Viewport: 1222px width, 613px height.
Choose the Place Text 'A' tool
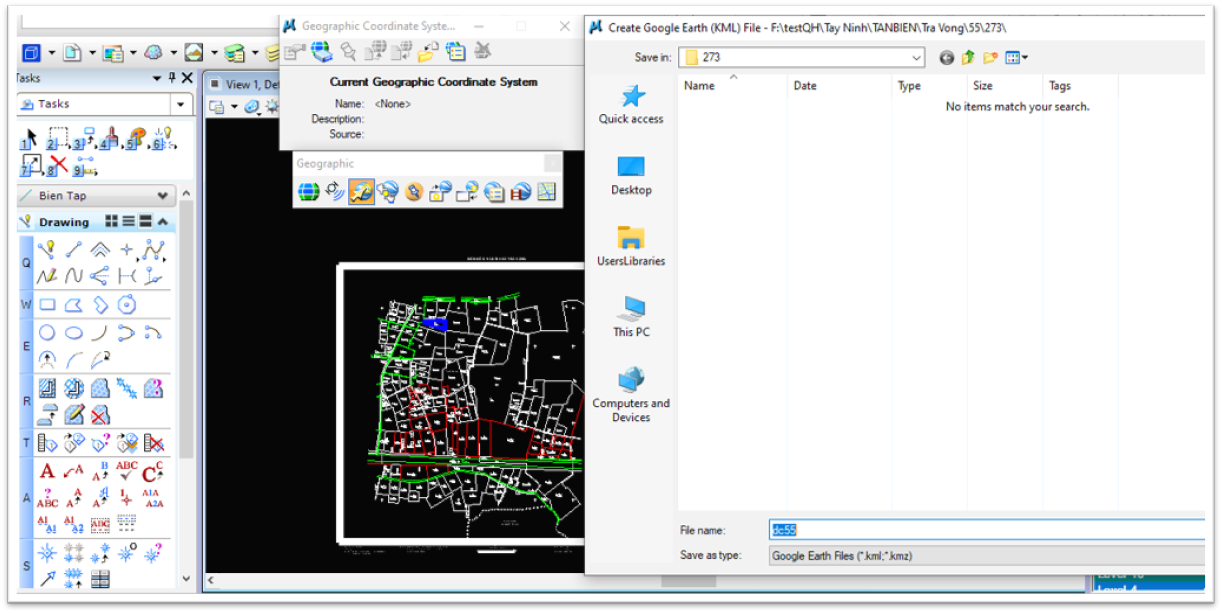[47, 472]
